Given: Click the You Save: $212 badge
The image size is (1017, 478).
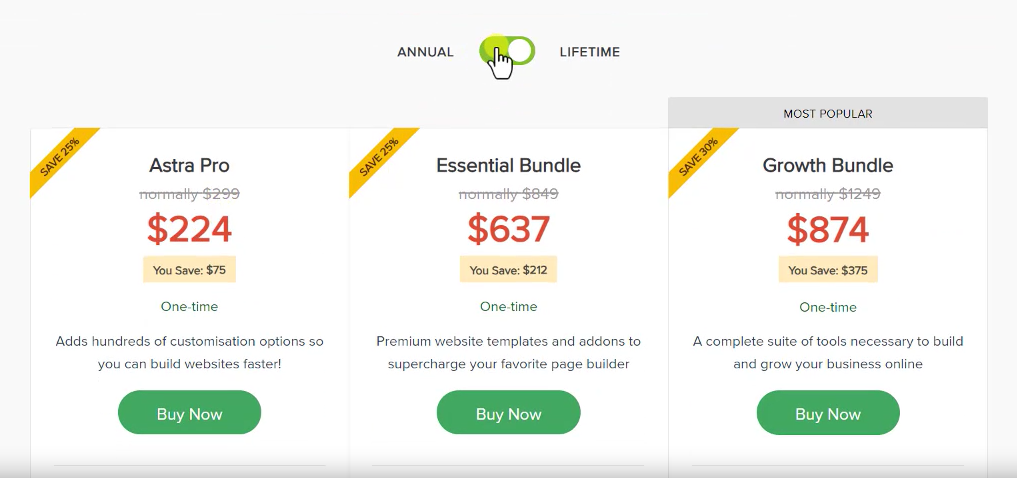Looking at the screenshot, I should coord(508,270).
